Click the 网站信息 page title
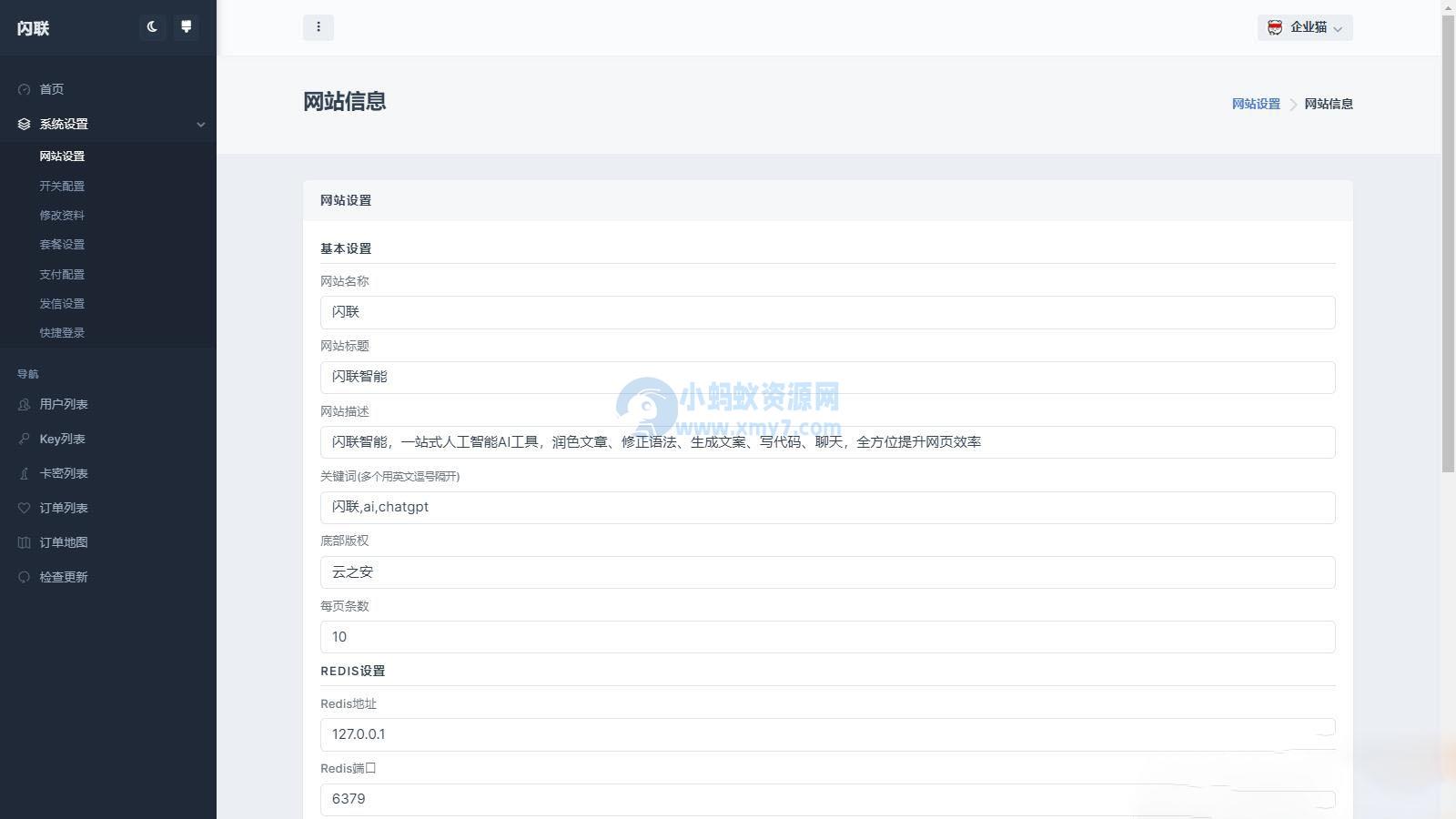 pyautogui.click(x=345, y=102)
